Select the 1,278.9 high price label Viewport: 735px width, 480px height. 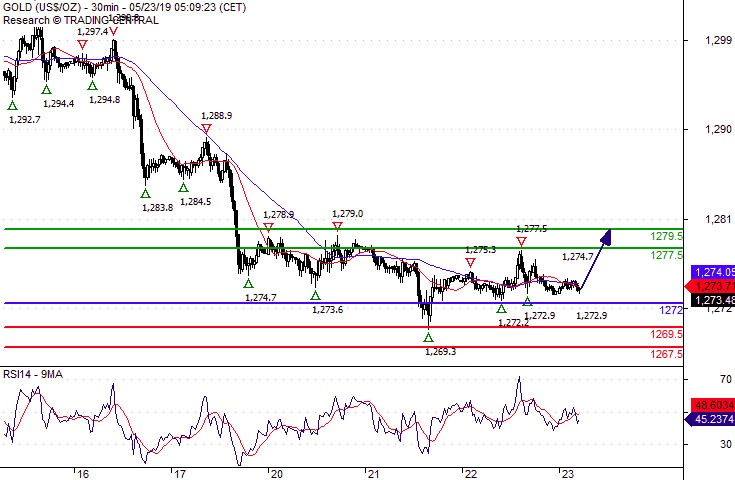point(278,215)
